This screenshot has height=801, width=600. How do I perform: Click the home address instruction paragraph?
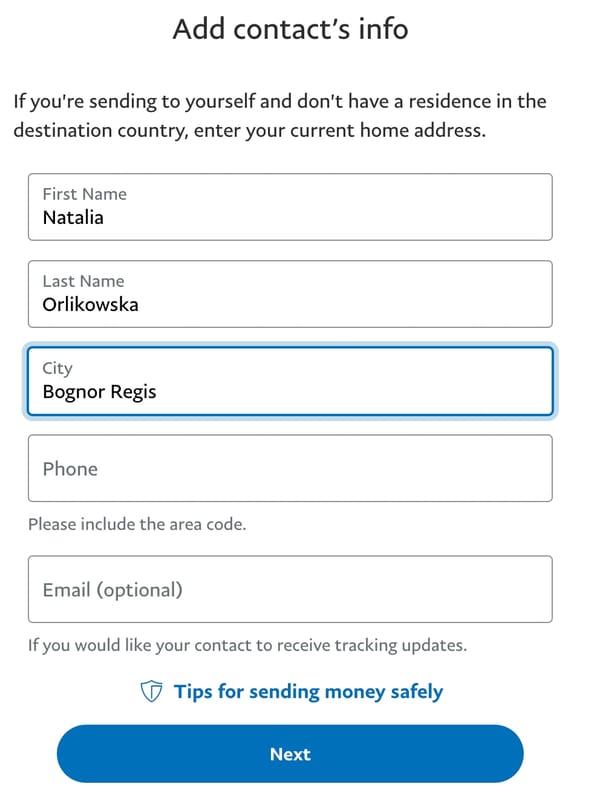[x=280, y=115]
